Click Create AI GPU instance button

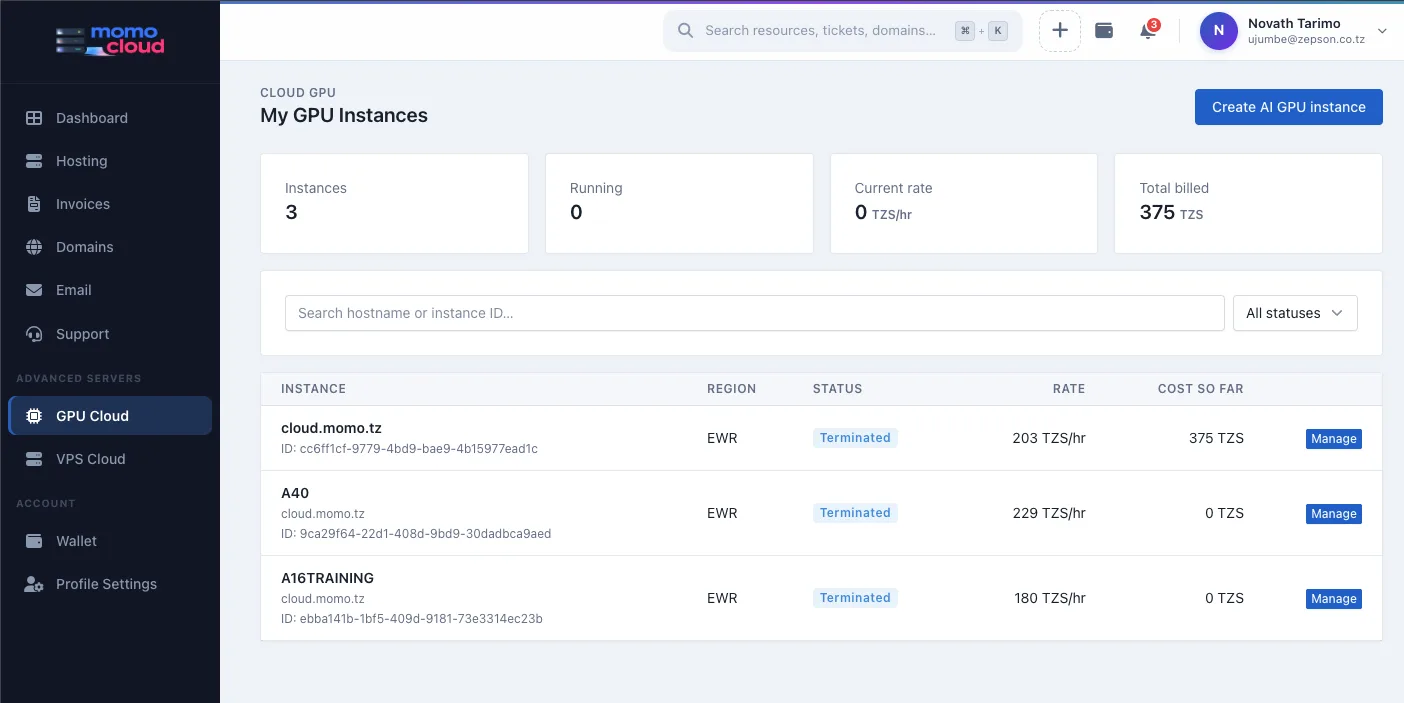click(x=1288, y=107)
